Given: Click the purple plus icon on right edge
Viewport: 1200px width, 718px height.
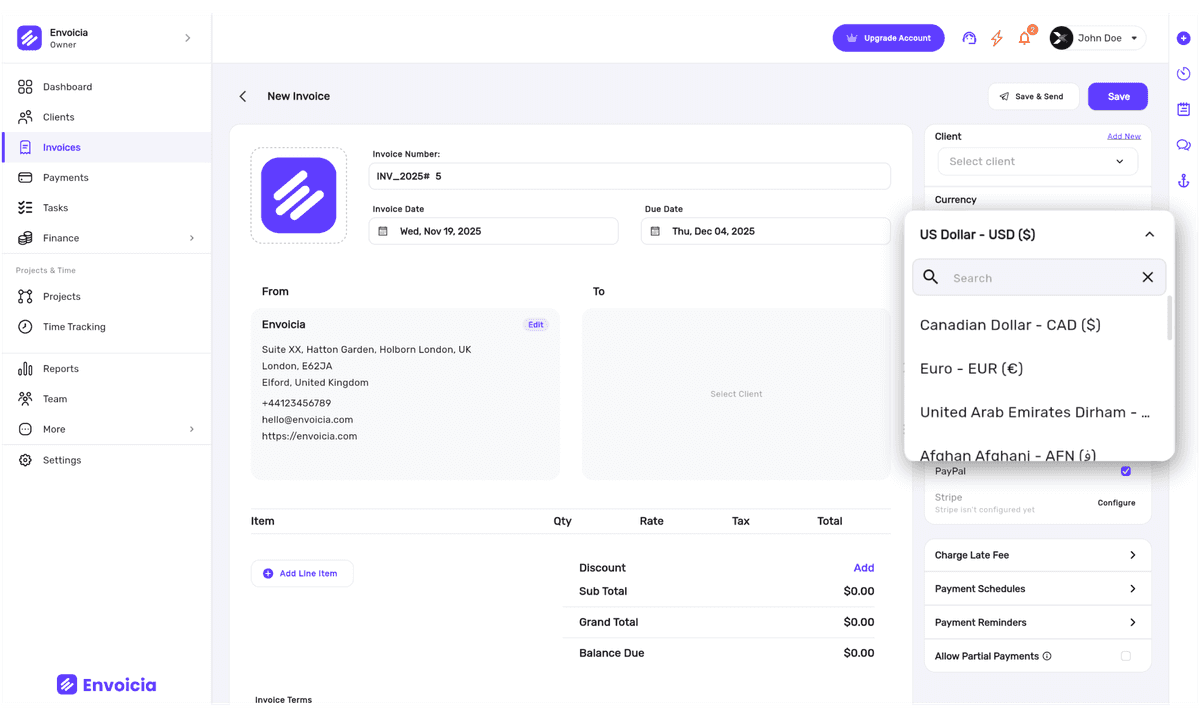Looking at the screenshot, I should [x=1183, y=37].
